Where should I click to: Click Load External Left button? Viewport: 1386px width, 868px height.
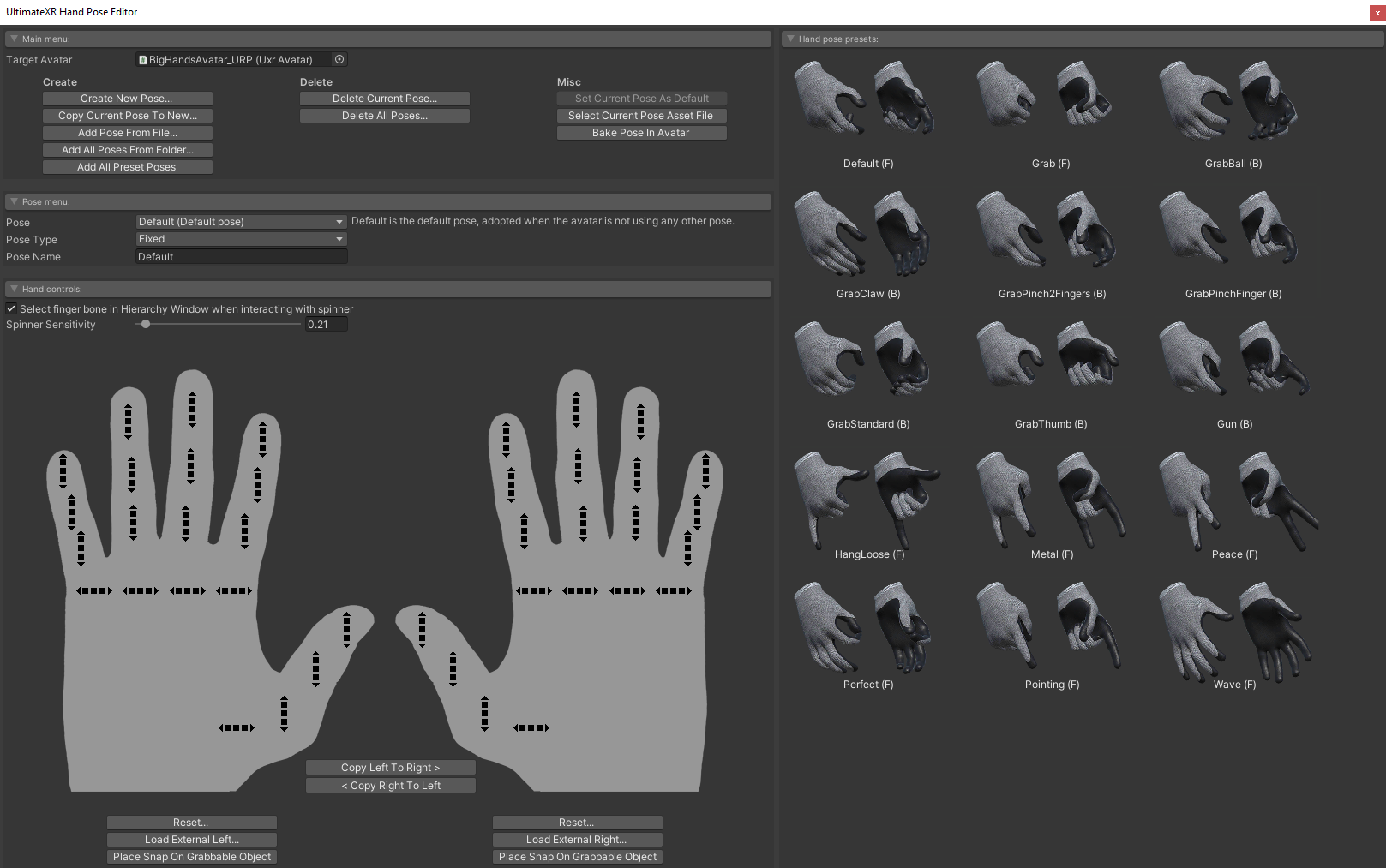point(192,840)
